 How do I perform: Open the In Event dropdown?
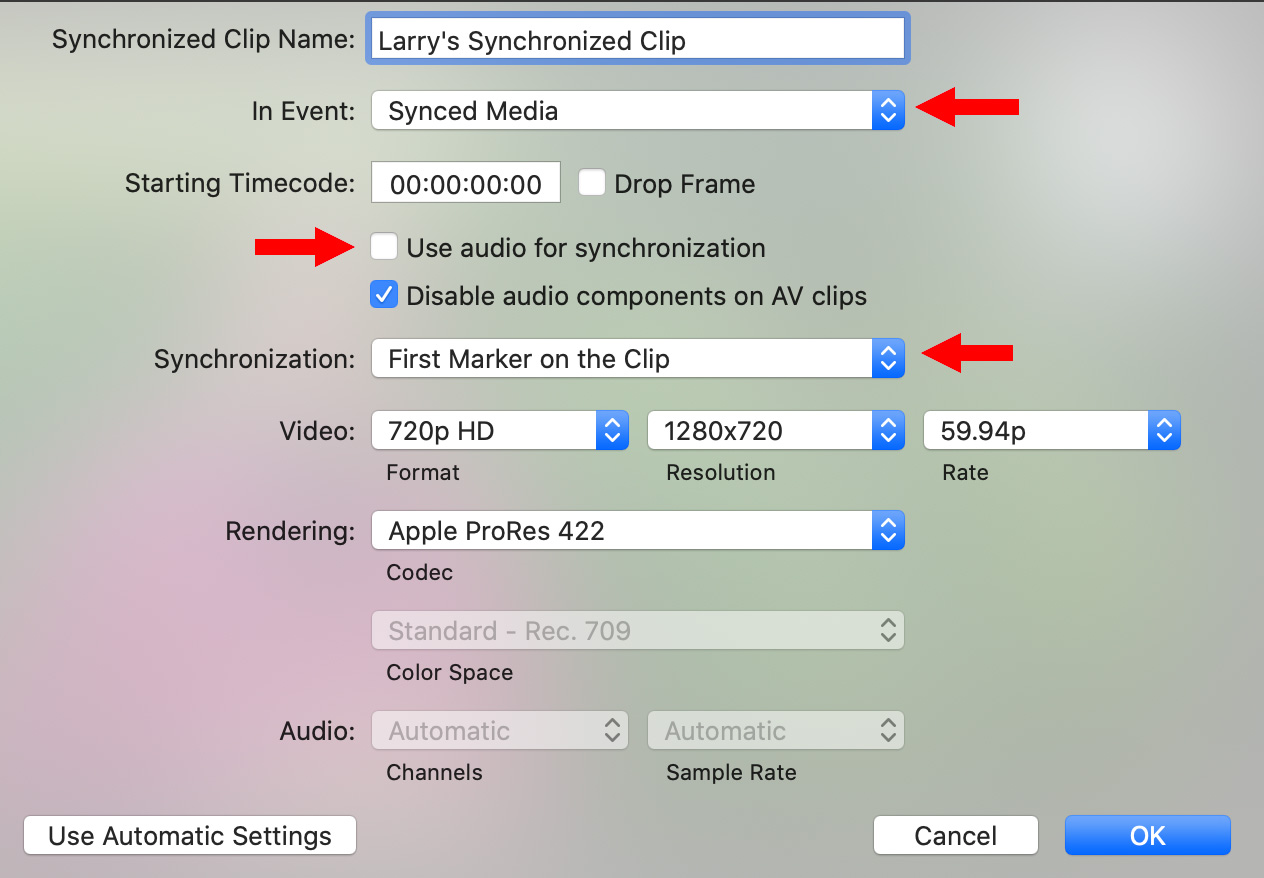638,111
